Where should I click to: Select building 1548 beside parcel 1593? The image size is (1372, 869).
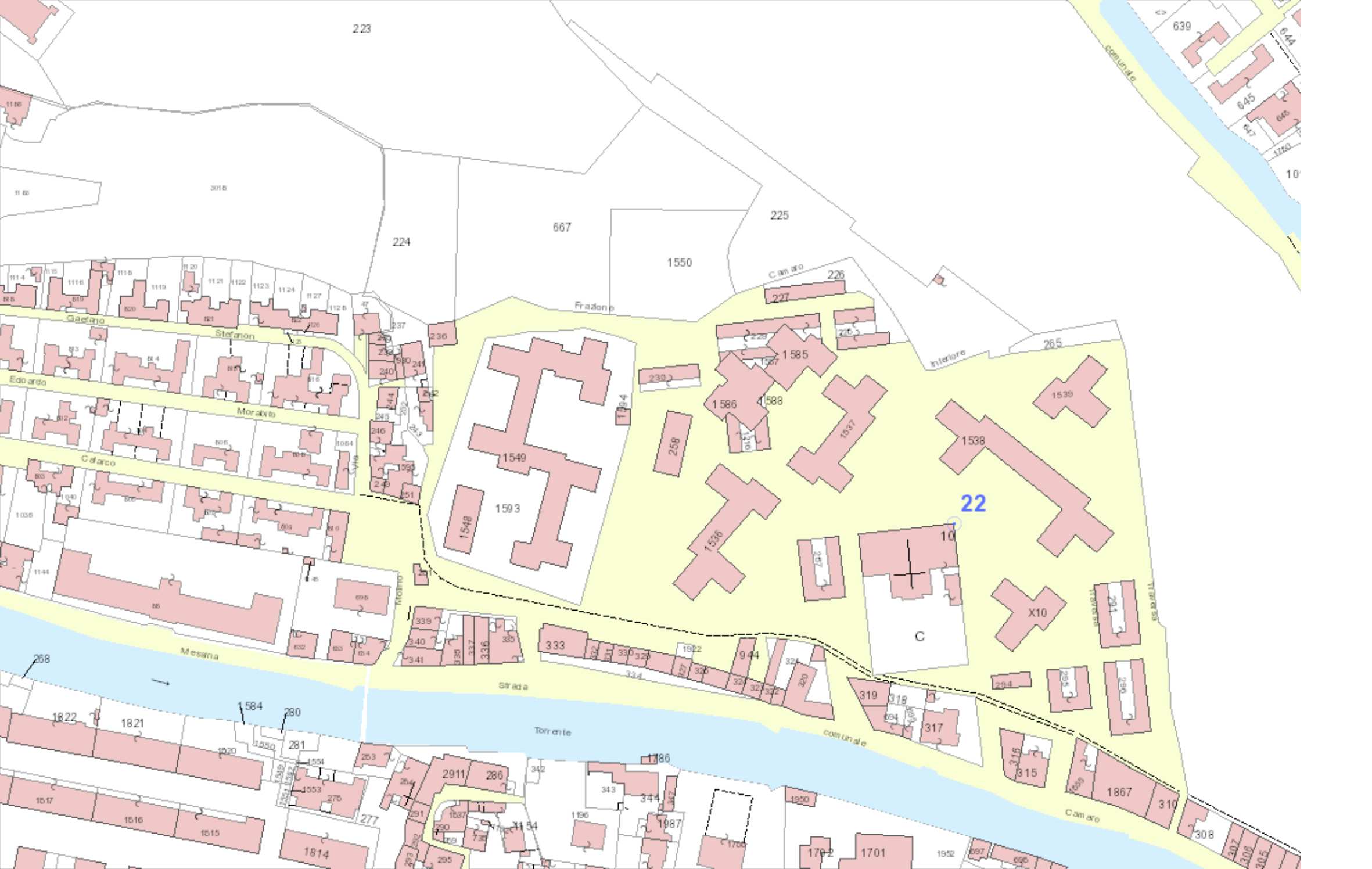pyautogui.click(x=464, y=520)
